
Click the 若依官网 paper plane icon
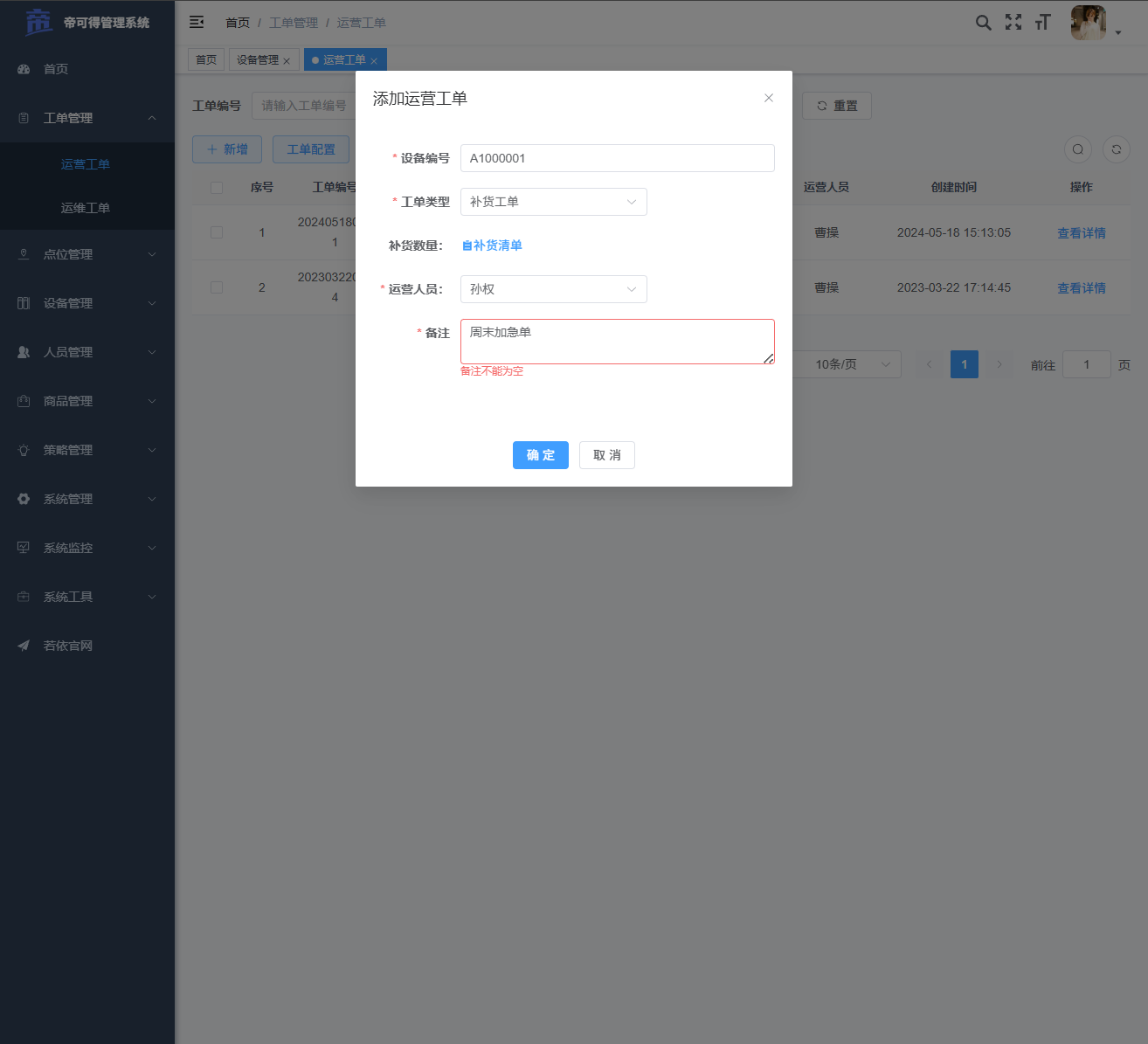click(x=24, y=646)
